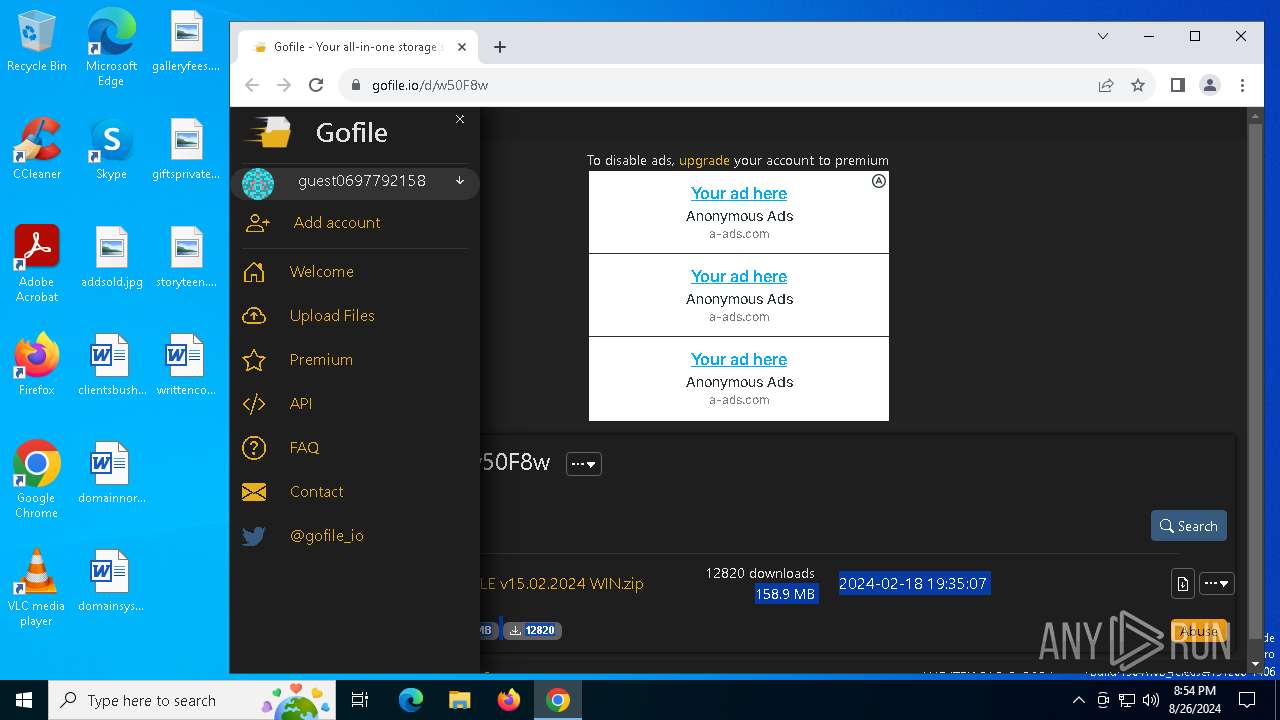Click the Abuse button
This screenshot has height=720, width=1280.
pos(1199,631)
